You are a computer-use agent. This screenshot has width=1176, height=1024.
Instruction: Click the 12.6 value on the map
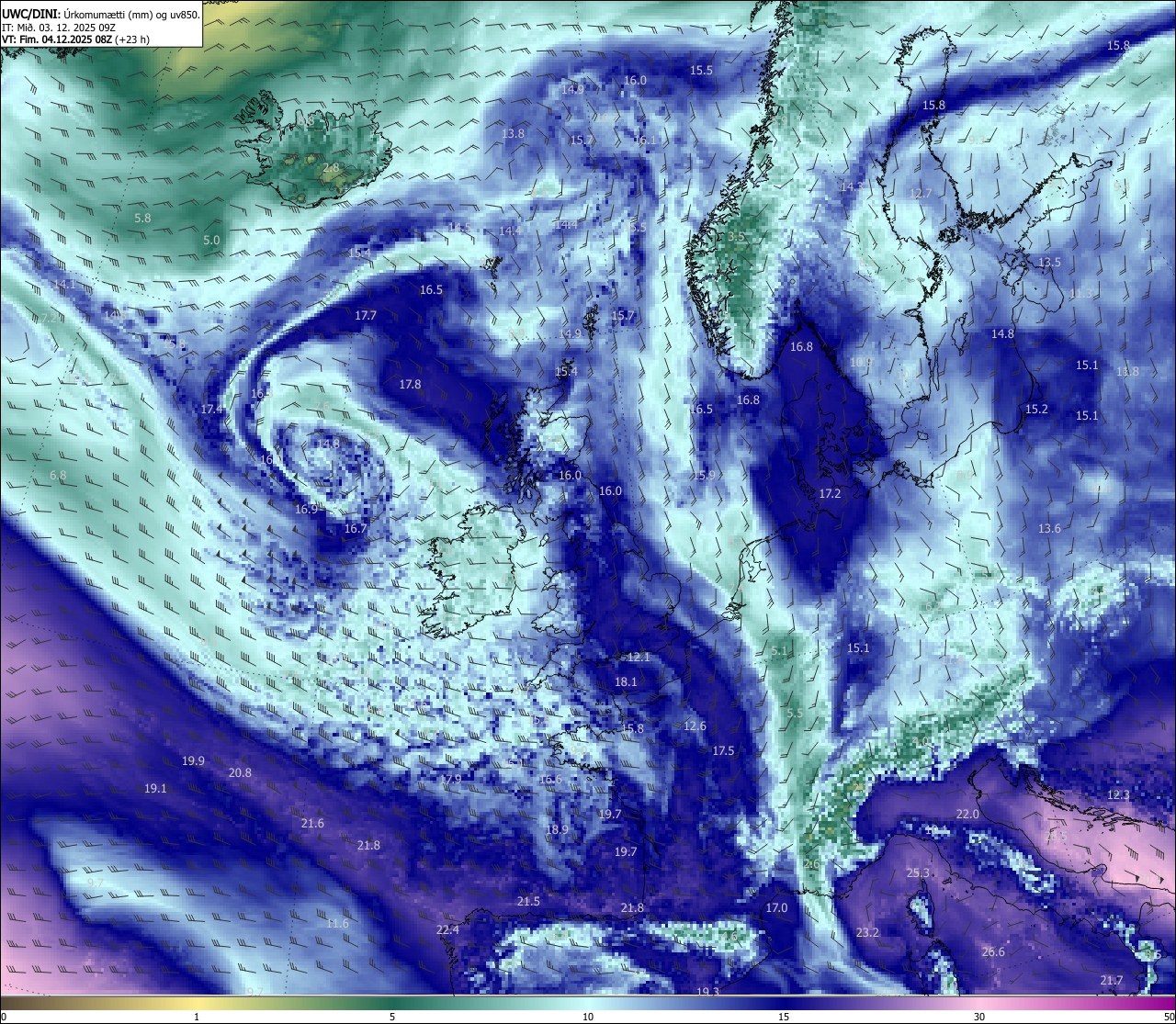tap(695, 726)
